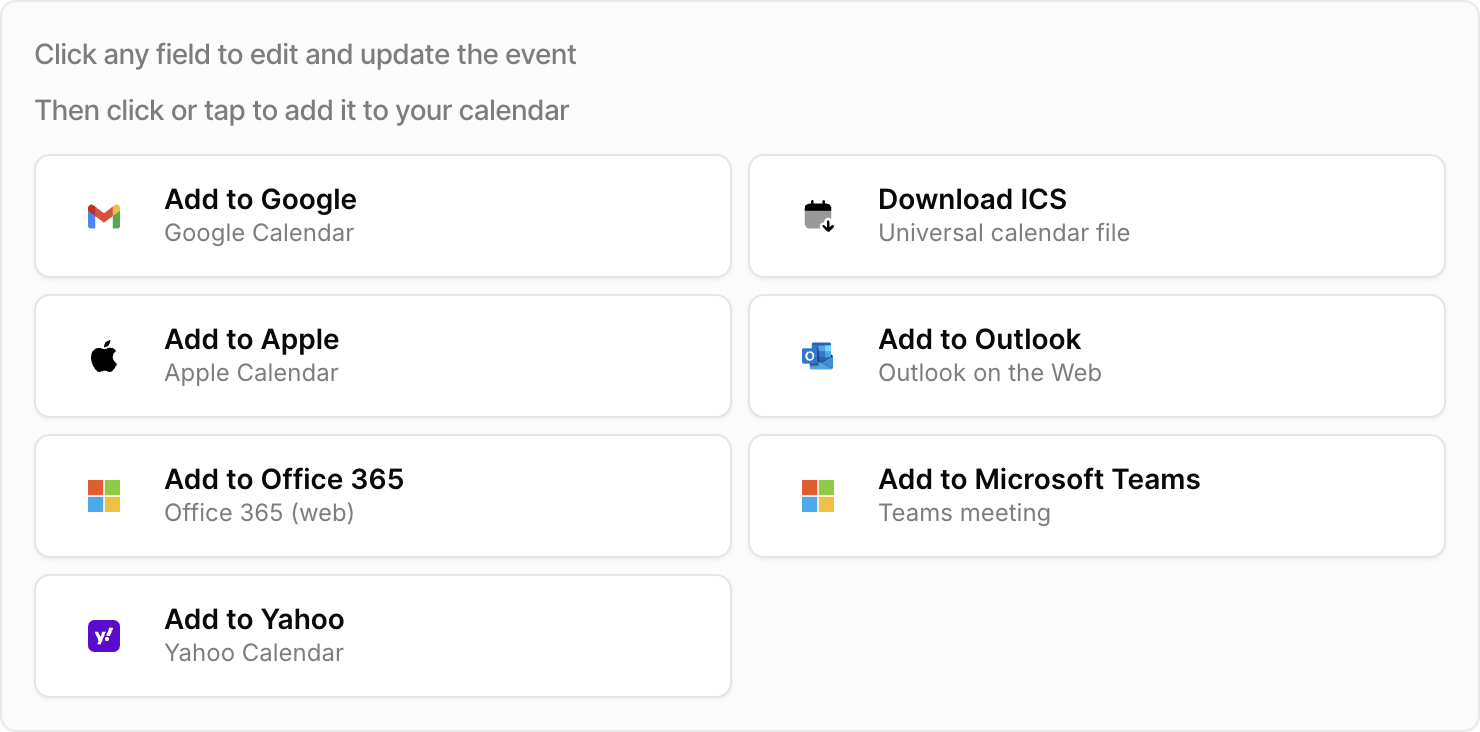Add the event to Apple Calendar
The width and height of the screenshot is (1480, 732).
[383, 355]
